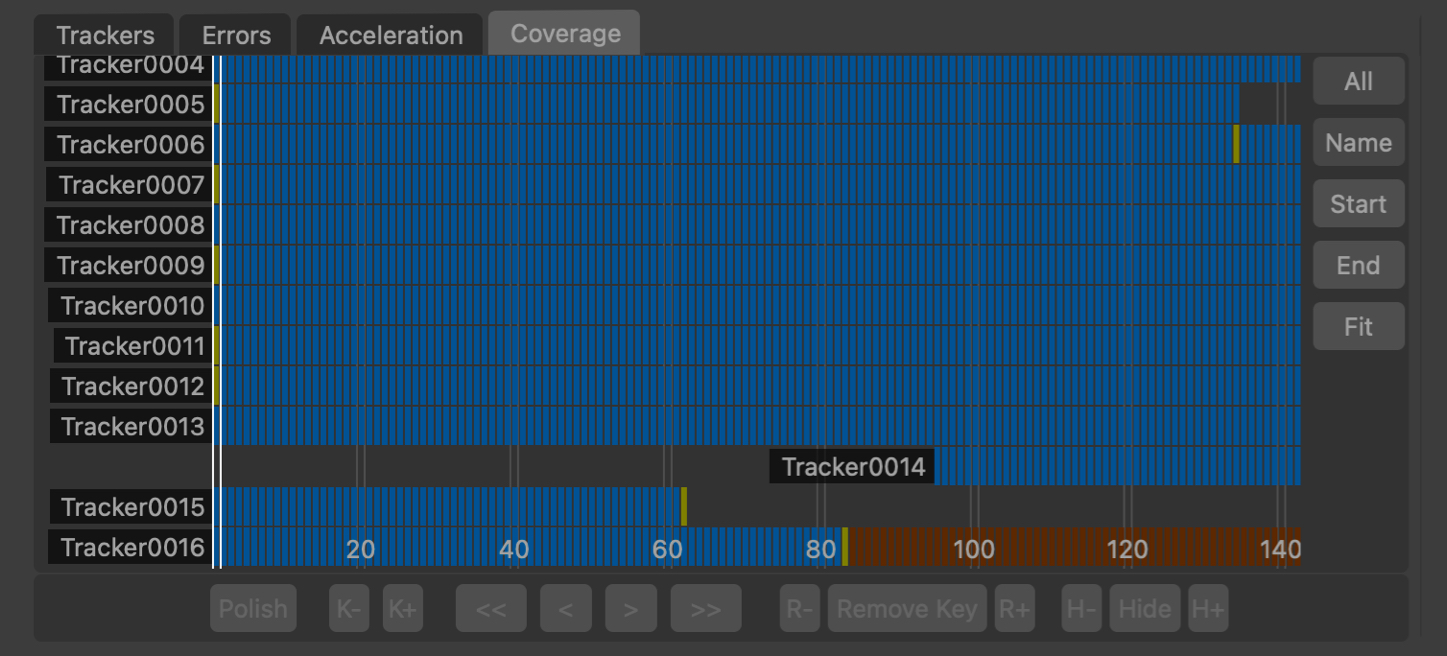The width and height of the screenshot is (1447, 656).
Task: Select the Tracker0014 label
Action: point(852,467)
